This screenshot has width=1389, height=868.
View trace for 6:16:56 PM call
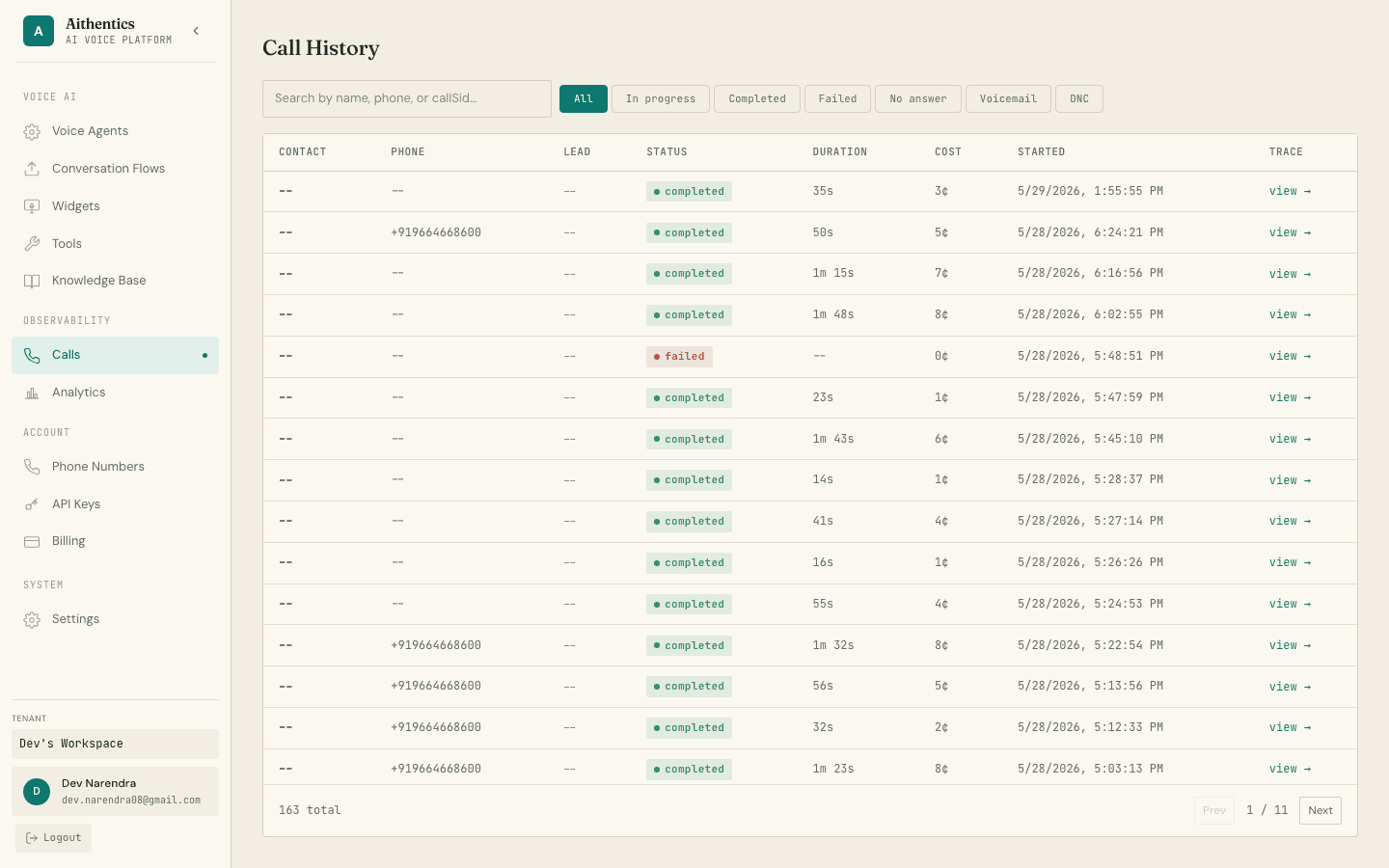[1290, 274]
